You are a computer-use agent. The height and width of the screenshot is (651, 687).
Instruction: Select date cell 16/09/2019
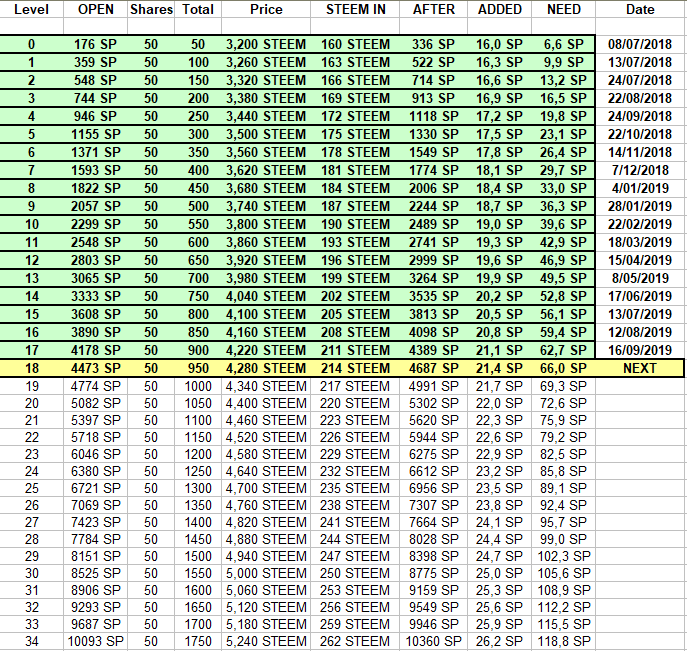[640, 350]
